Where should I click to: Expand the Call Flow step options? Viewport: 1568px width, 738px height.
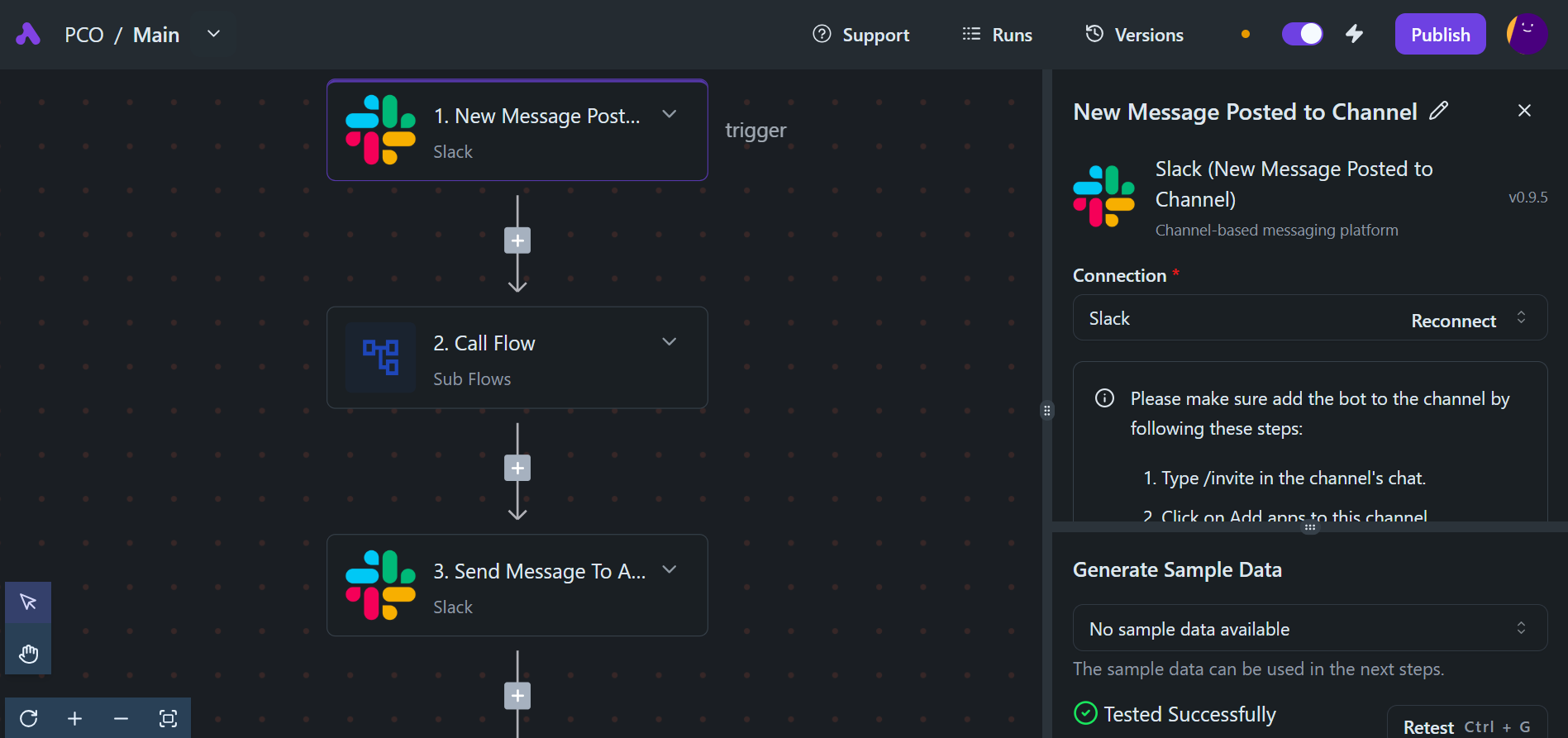(x=670, y=342)
